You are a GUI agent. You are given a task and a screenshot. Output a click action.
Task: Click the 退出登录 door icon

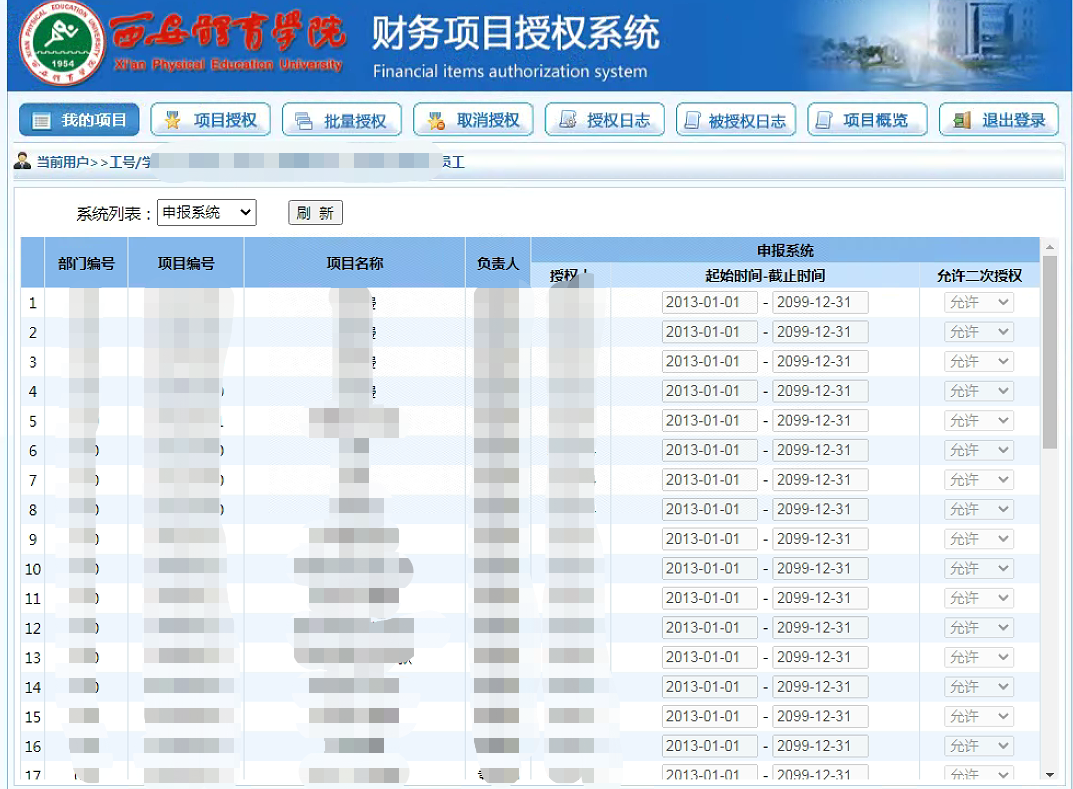[x=962, y=121]
